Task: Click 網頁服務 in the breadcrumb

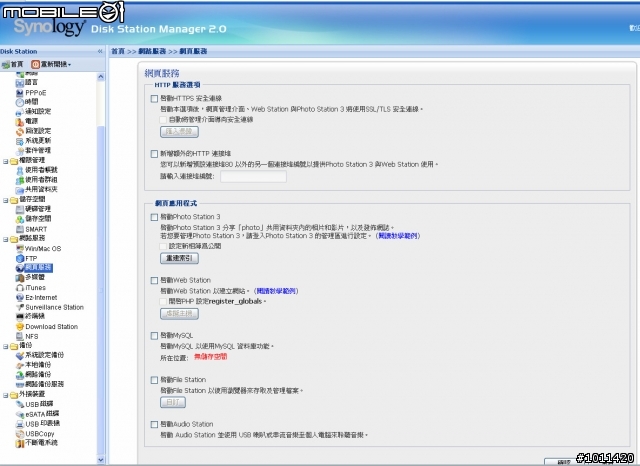Action: (193, 51)
